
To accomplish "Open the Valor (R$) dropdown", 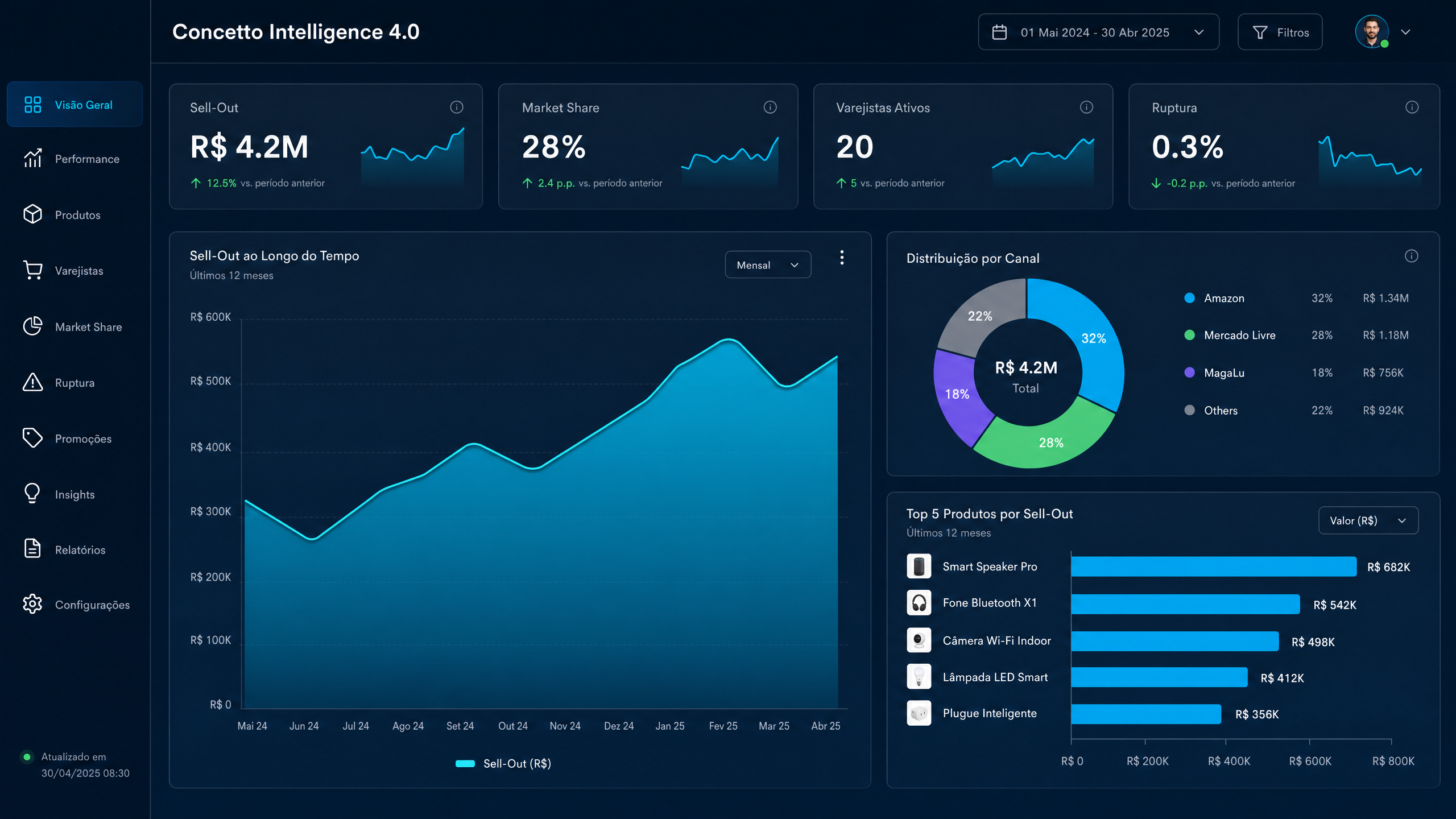I will point(1368,520).
